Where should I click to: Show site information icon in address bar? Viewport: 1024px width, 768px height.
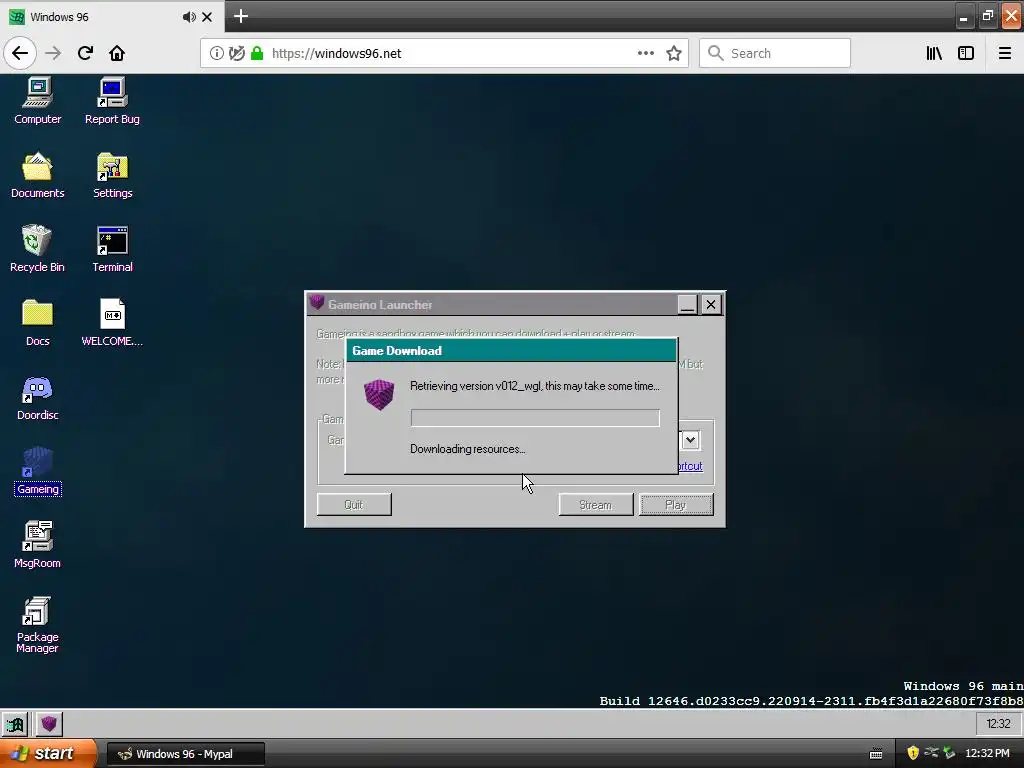pos(216,53)
